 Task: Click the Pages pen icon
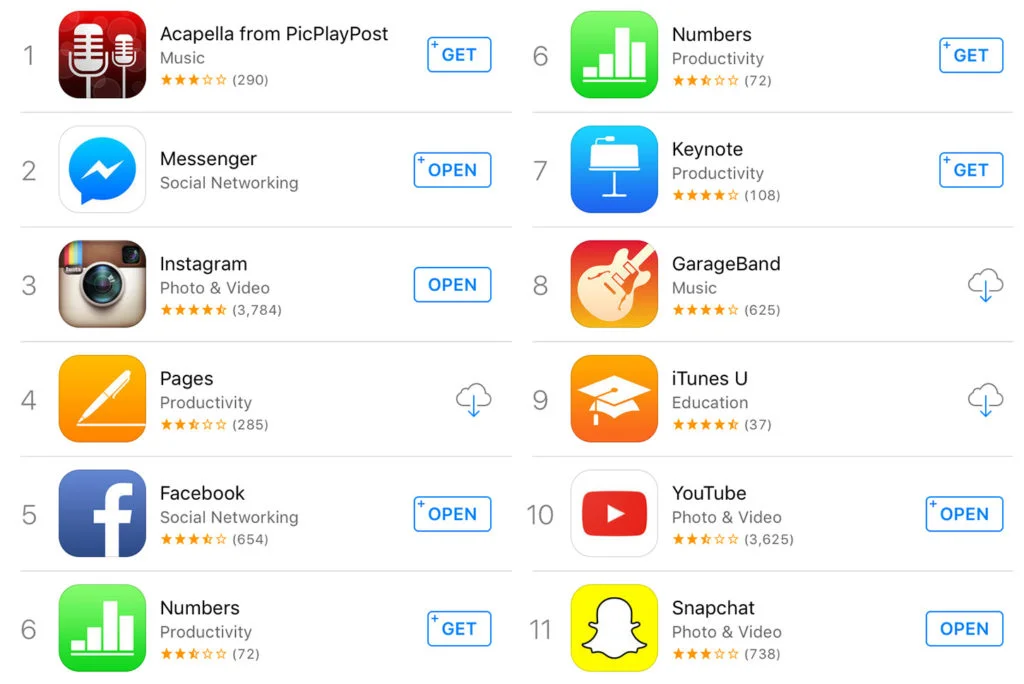pos(102,399)
